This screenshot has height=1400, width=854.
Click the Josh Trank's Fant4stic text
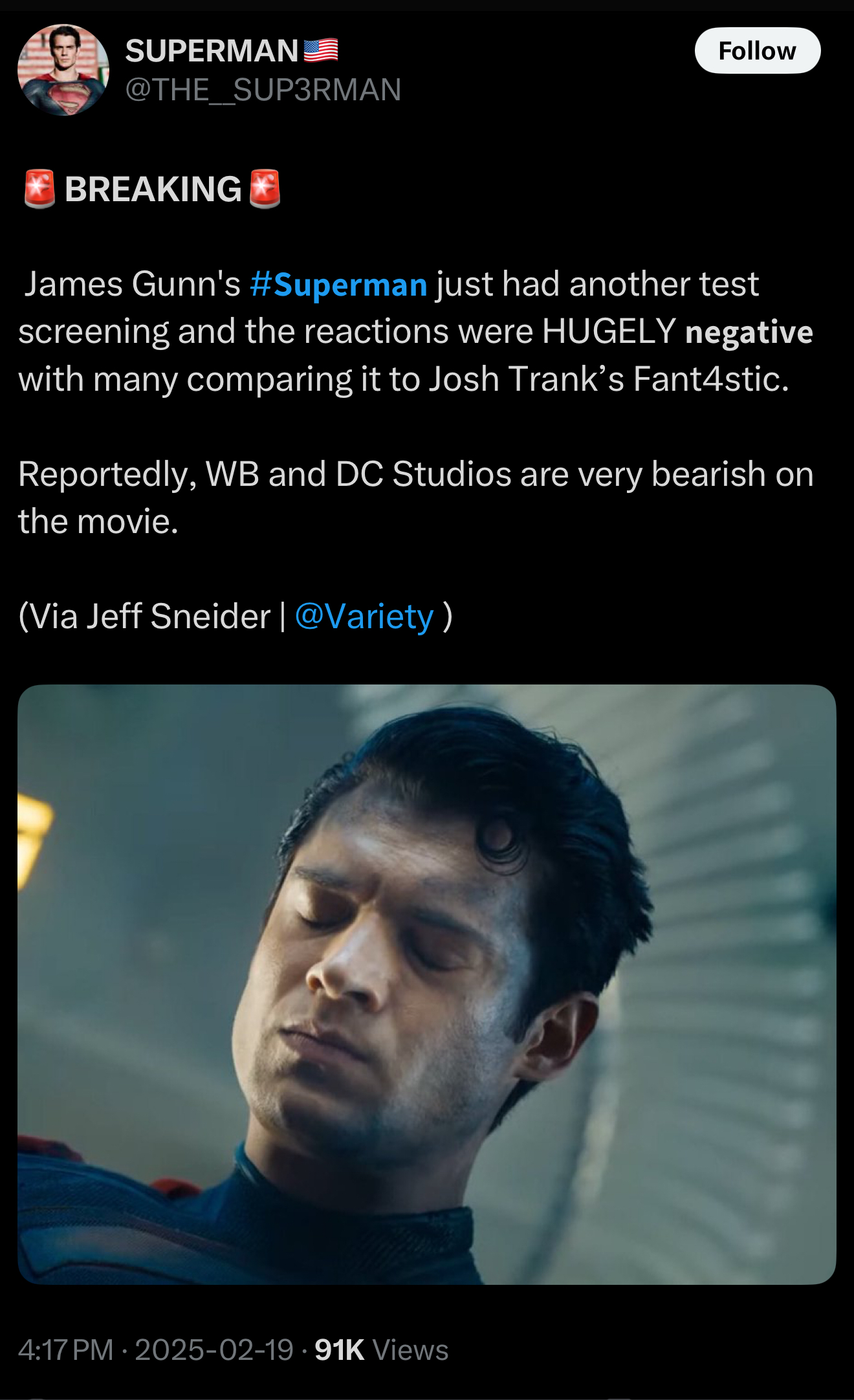click(x=609, y=379)
